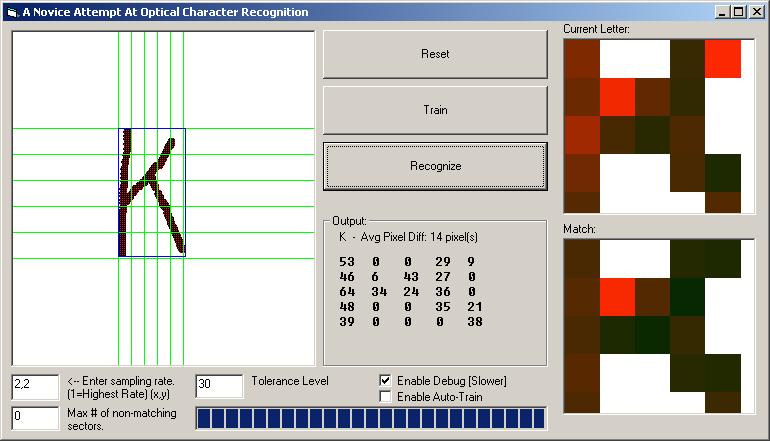Focus the sampling rate field showing 2,2
Image resolution: width=770 pixels, height=441 pixels.
[x=35, y=387]
